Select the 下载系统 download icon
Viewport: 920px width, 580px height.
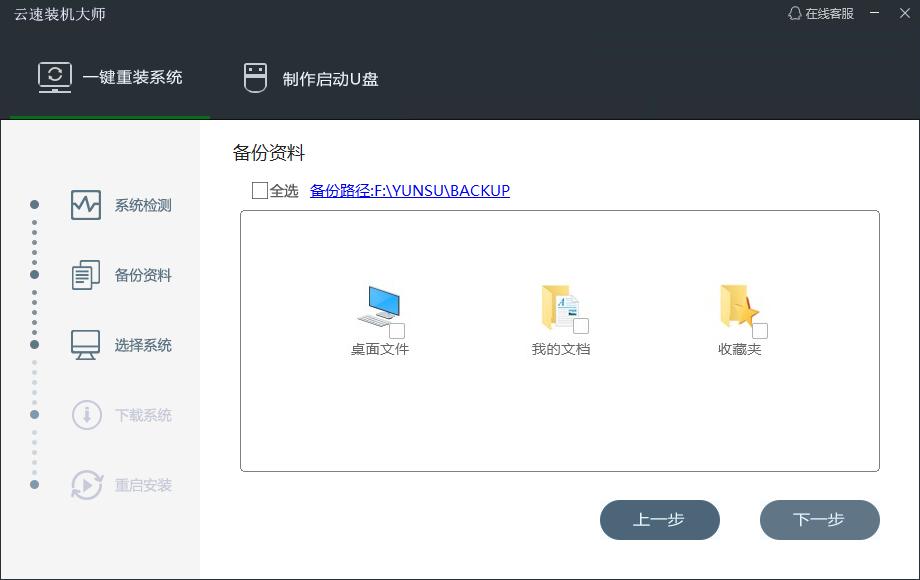pos(85,415)
